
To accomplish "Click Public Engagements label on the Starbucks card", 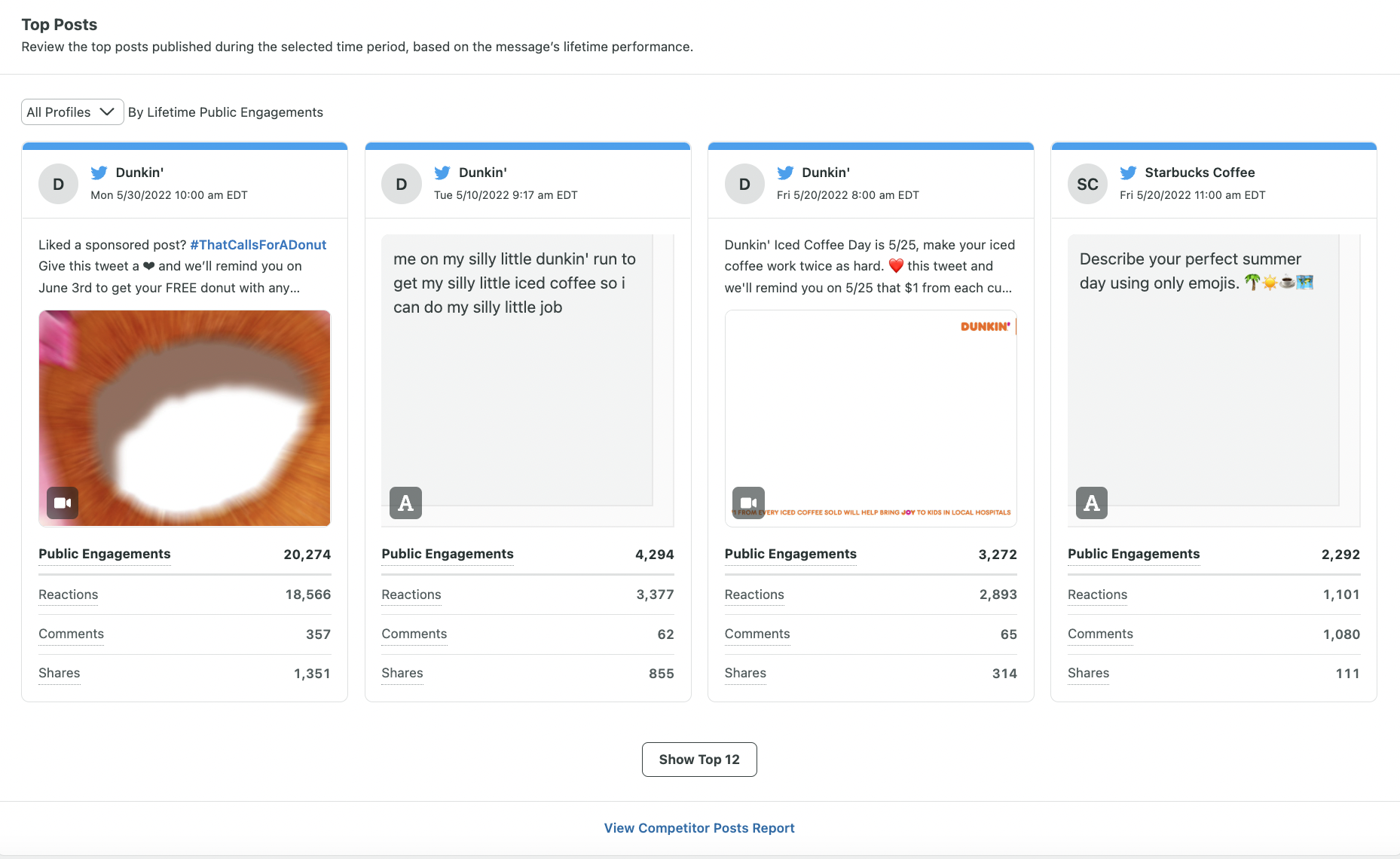I will pyautogui.click(x=1134, y=554).
